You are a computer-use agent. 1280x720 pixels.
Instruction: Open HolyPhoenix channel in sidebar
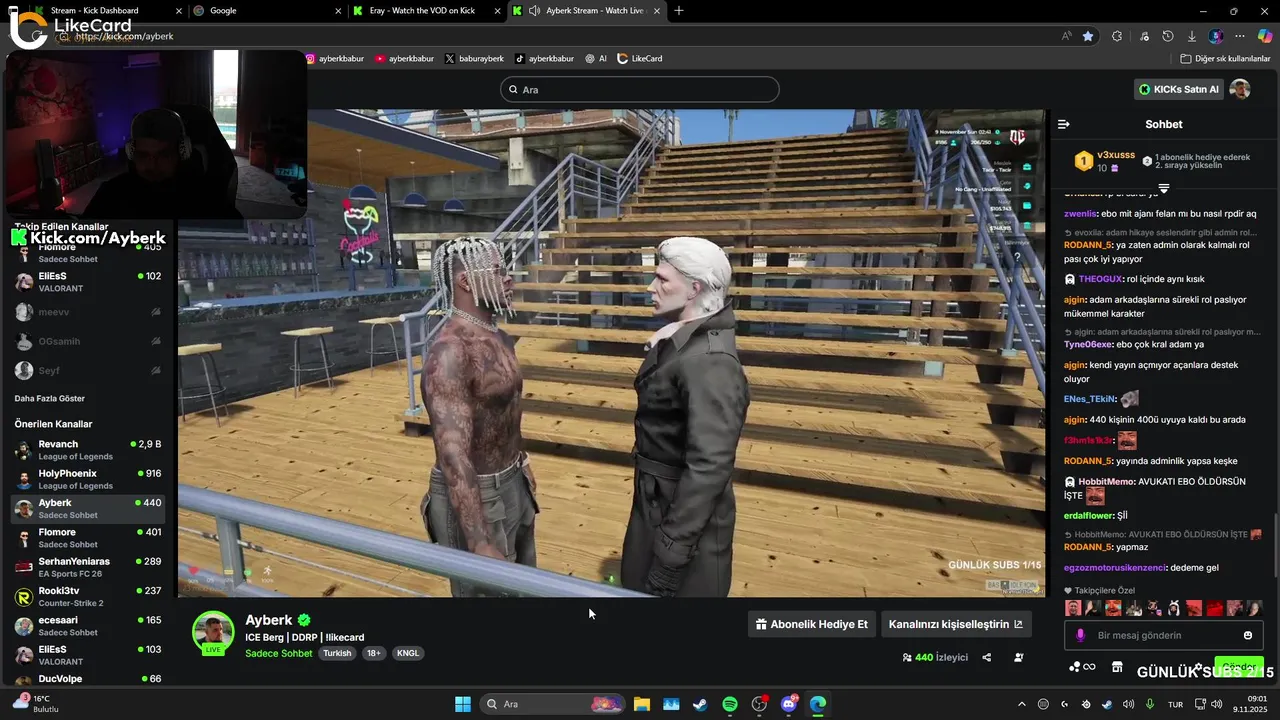[88, 479]
